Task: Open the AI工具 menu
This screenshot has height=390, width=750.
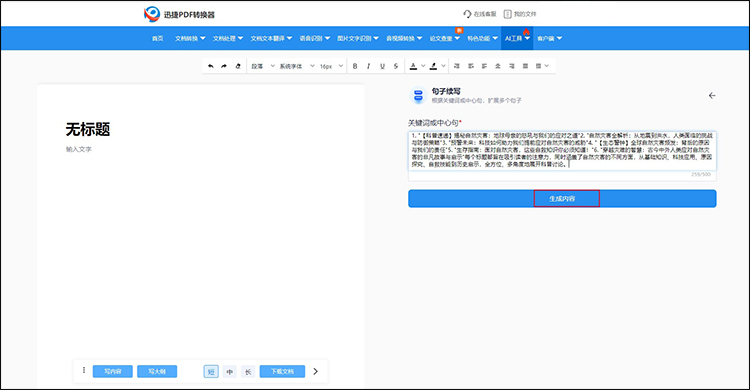Action: click(x=518, y=38)
